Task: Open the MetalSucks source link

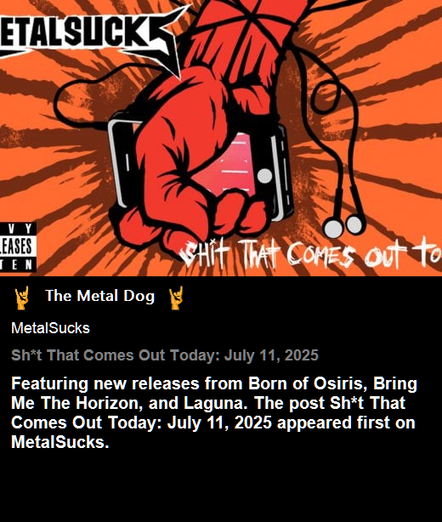Action: point(50,328)
